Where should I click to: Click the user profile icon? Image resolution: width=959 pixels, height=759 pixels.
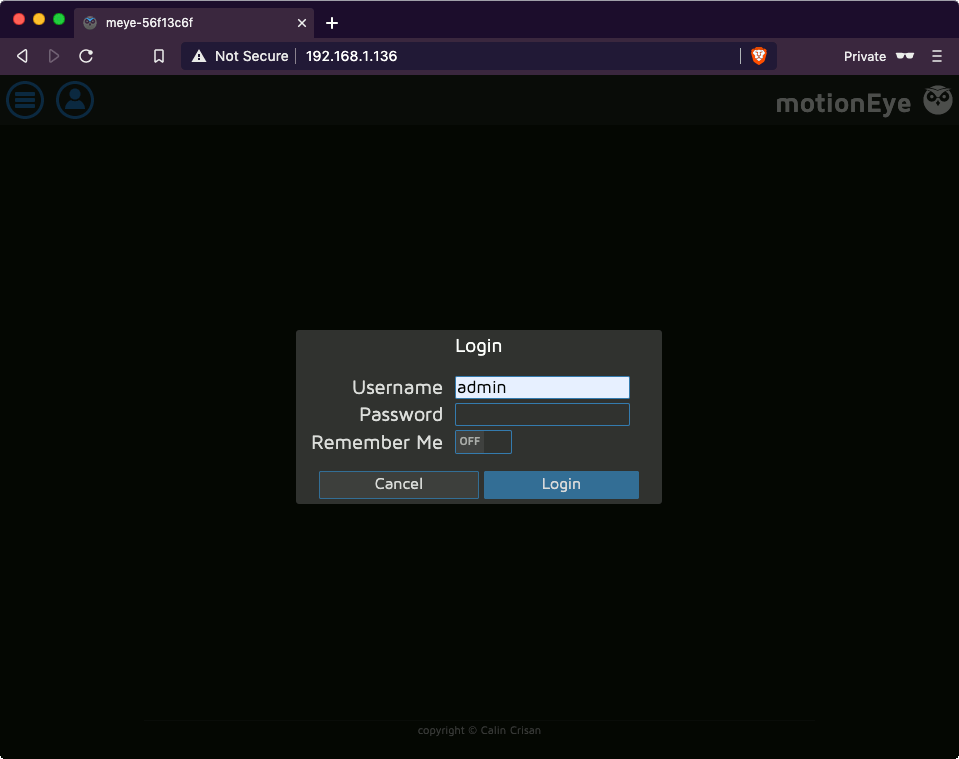75,100
